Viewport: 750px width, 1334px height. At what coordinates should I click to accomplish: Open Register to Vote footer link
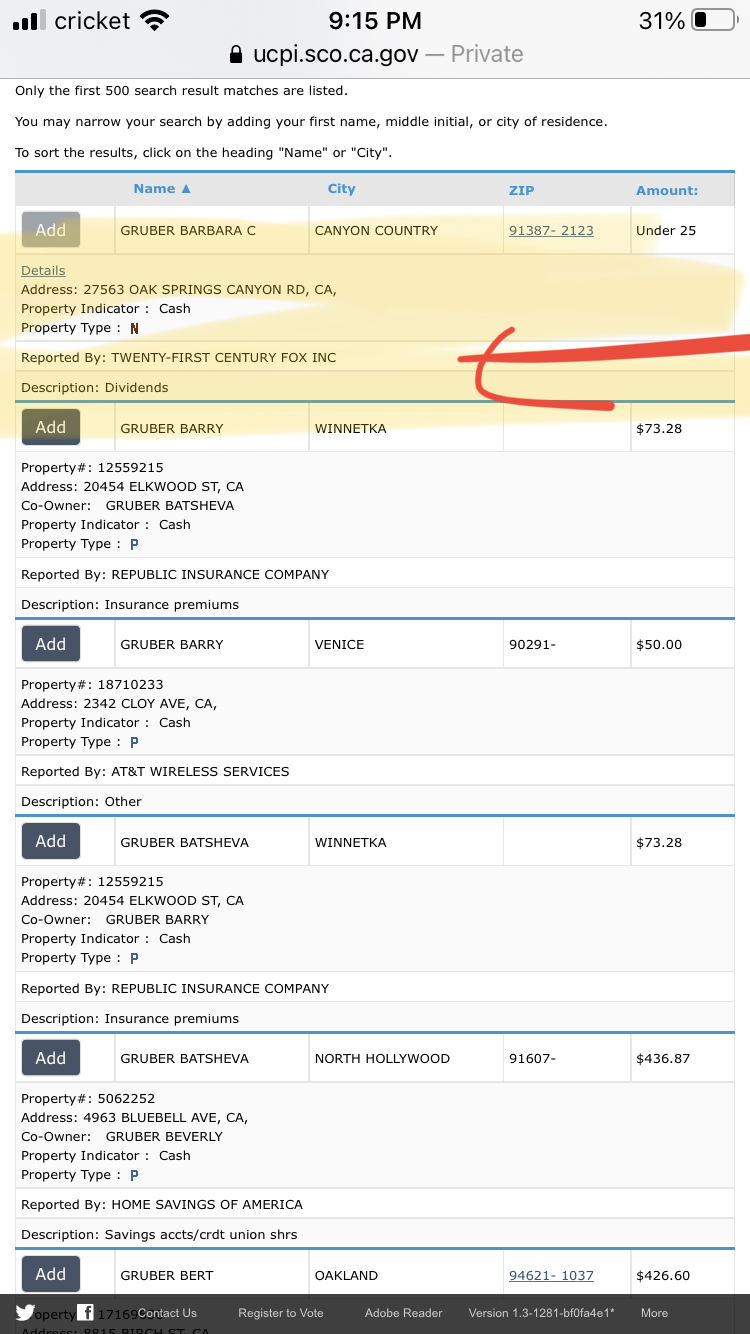(281, 1313)
